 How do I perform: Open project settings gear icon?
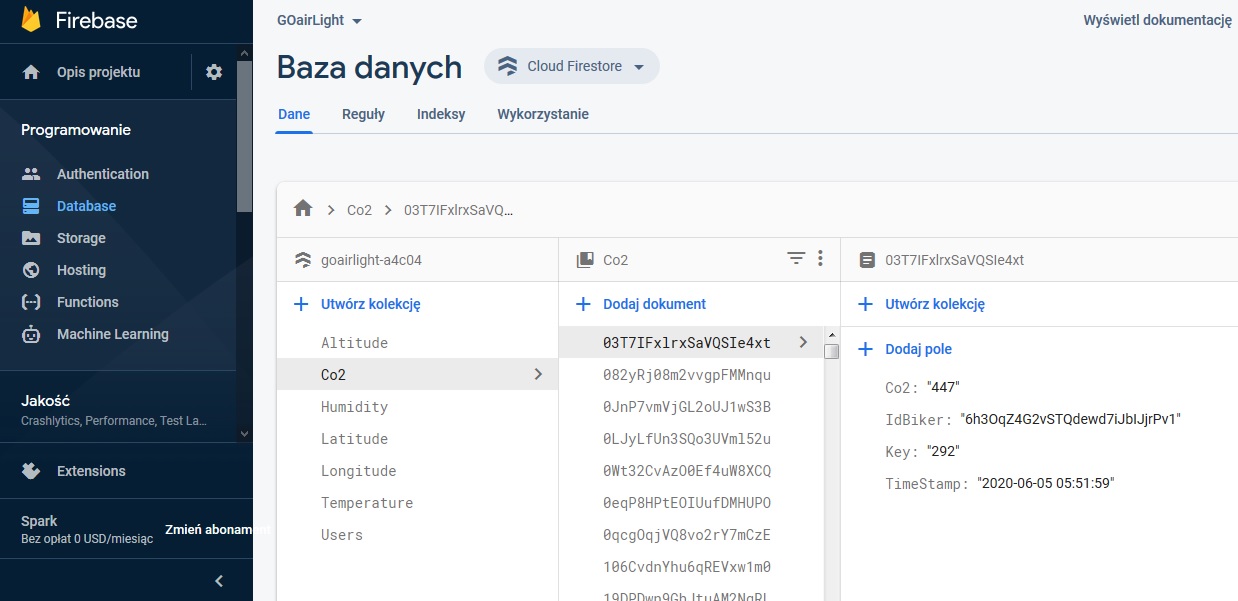214,72
